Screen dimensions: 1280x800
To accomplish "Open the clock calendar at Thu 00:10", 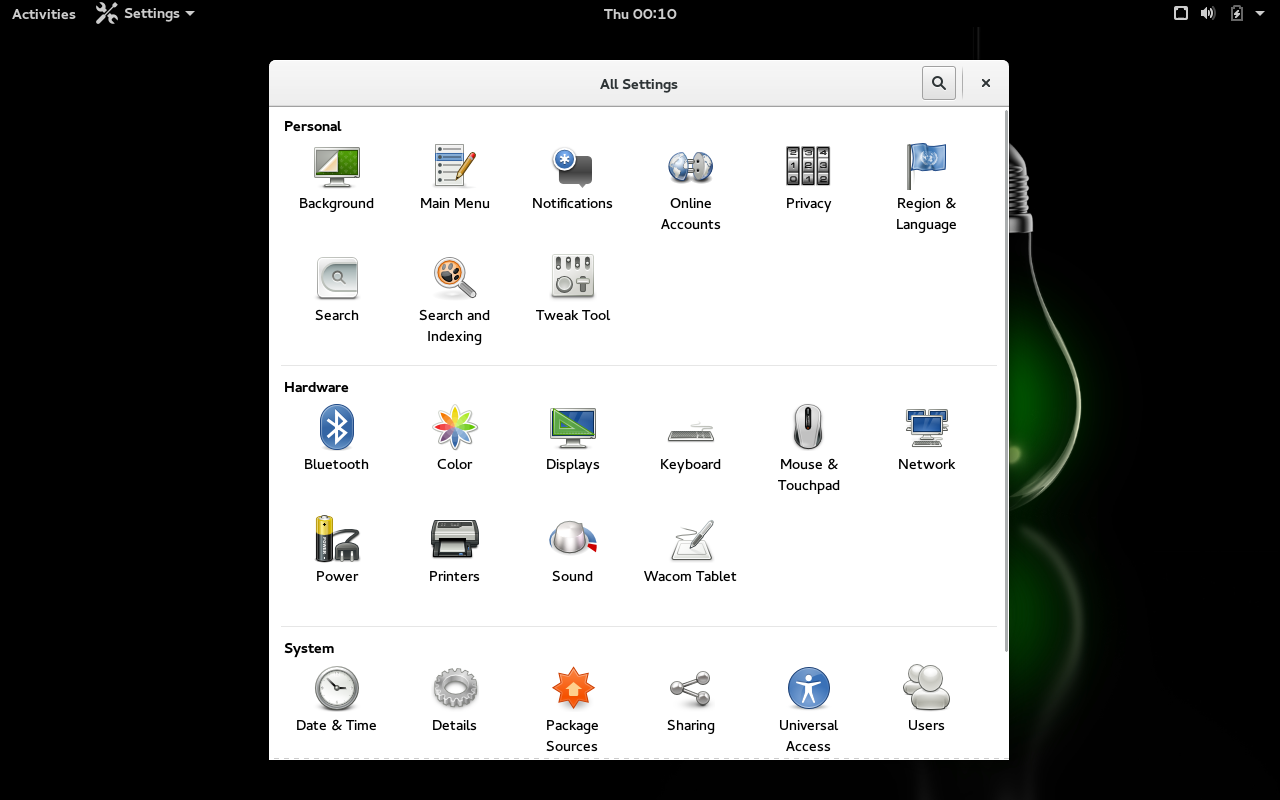I will point(640,14).
